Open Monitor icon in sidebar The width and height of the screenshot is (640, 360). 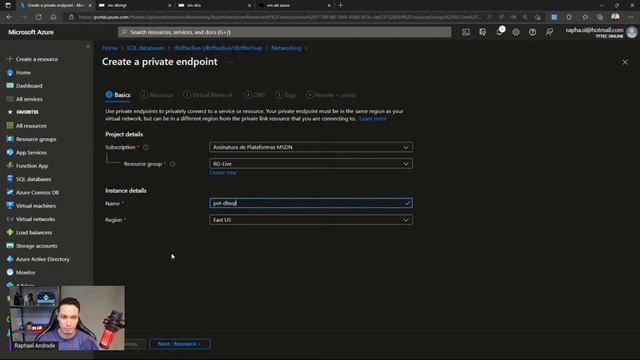10,272
